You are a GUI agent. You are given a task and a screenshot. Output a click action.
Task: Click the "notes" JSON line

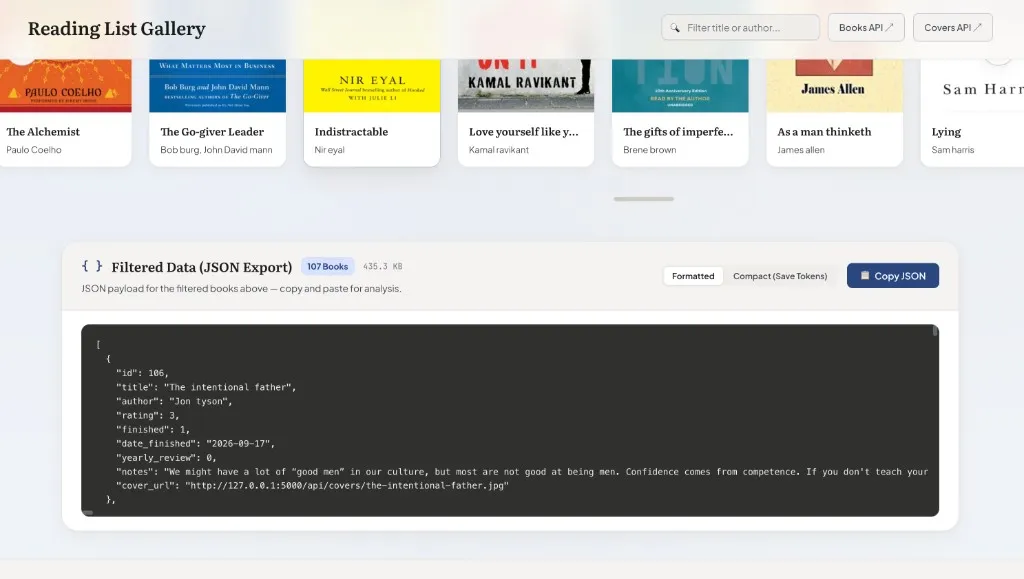tap(522, 471)
